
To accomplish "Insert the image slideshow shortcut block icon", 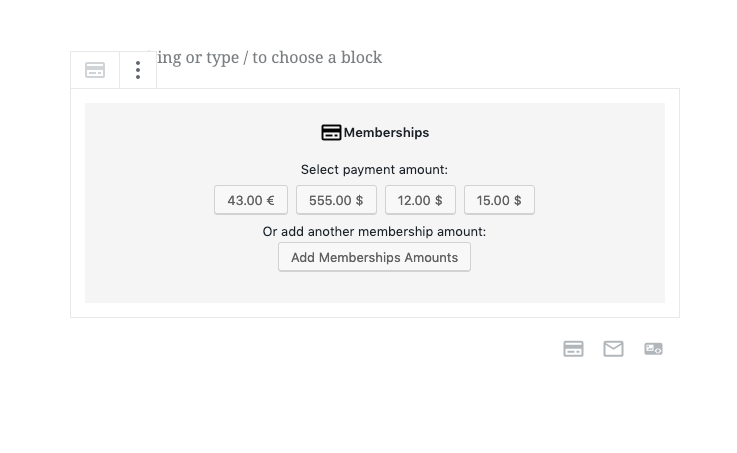I will coord(653,349).
